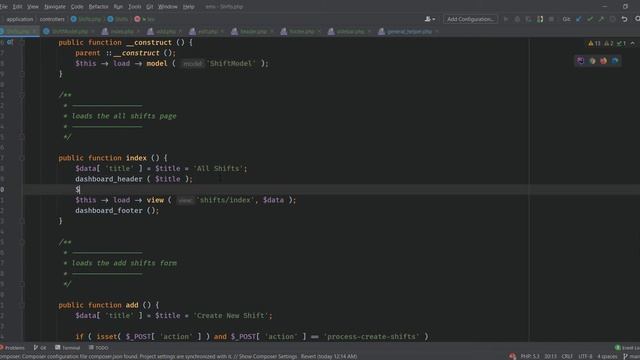Click the 4 spaces indent status entry
640x360 pixels.
(x=607, y=356)
